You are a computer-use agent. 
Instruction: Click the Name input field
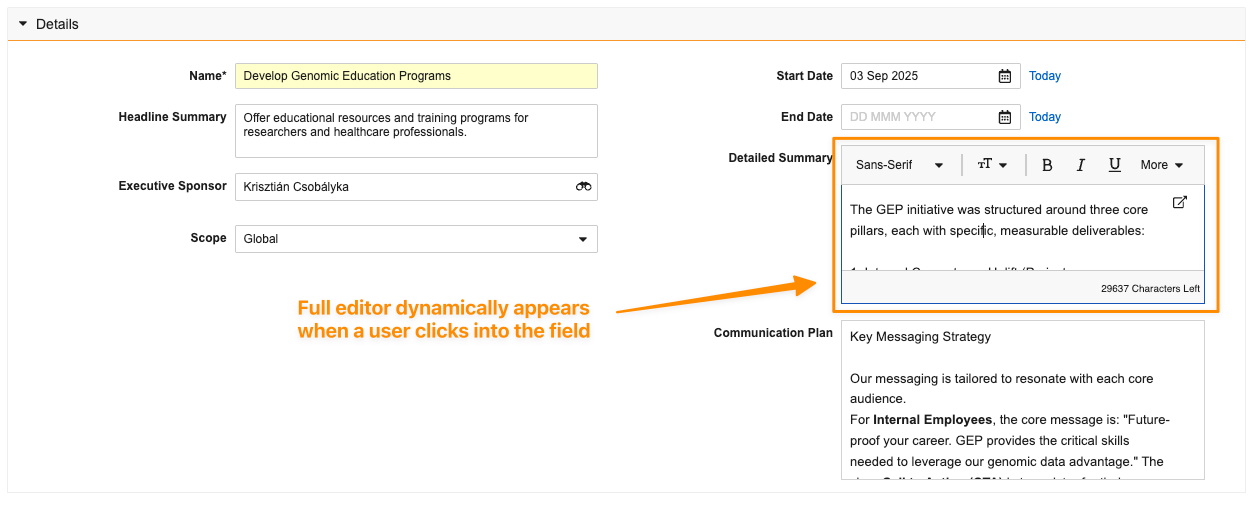click(415, 76)
